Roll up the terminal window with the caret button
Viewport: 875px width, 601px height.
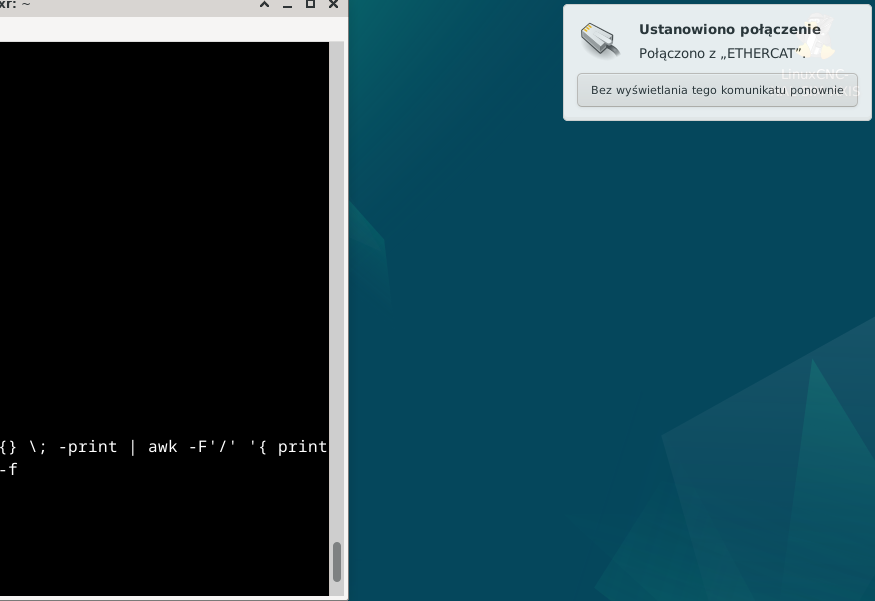(x=265, y=5)
